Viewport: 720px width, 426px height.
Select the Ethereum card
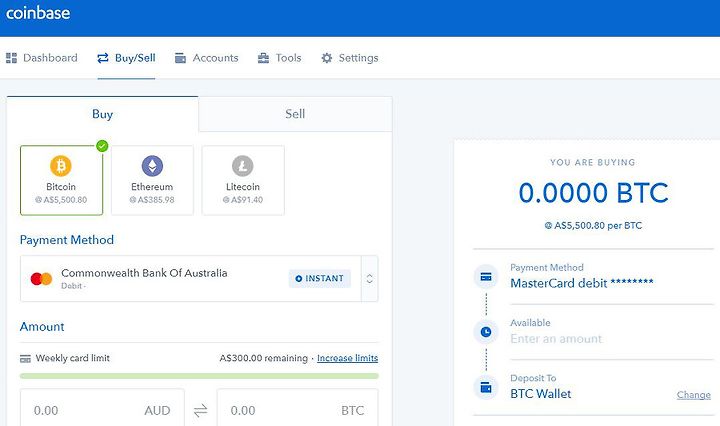click(x=152, y=180)
